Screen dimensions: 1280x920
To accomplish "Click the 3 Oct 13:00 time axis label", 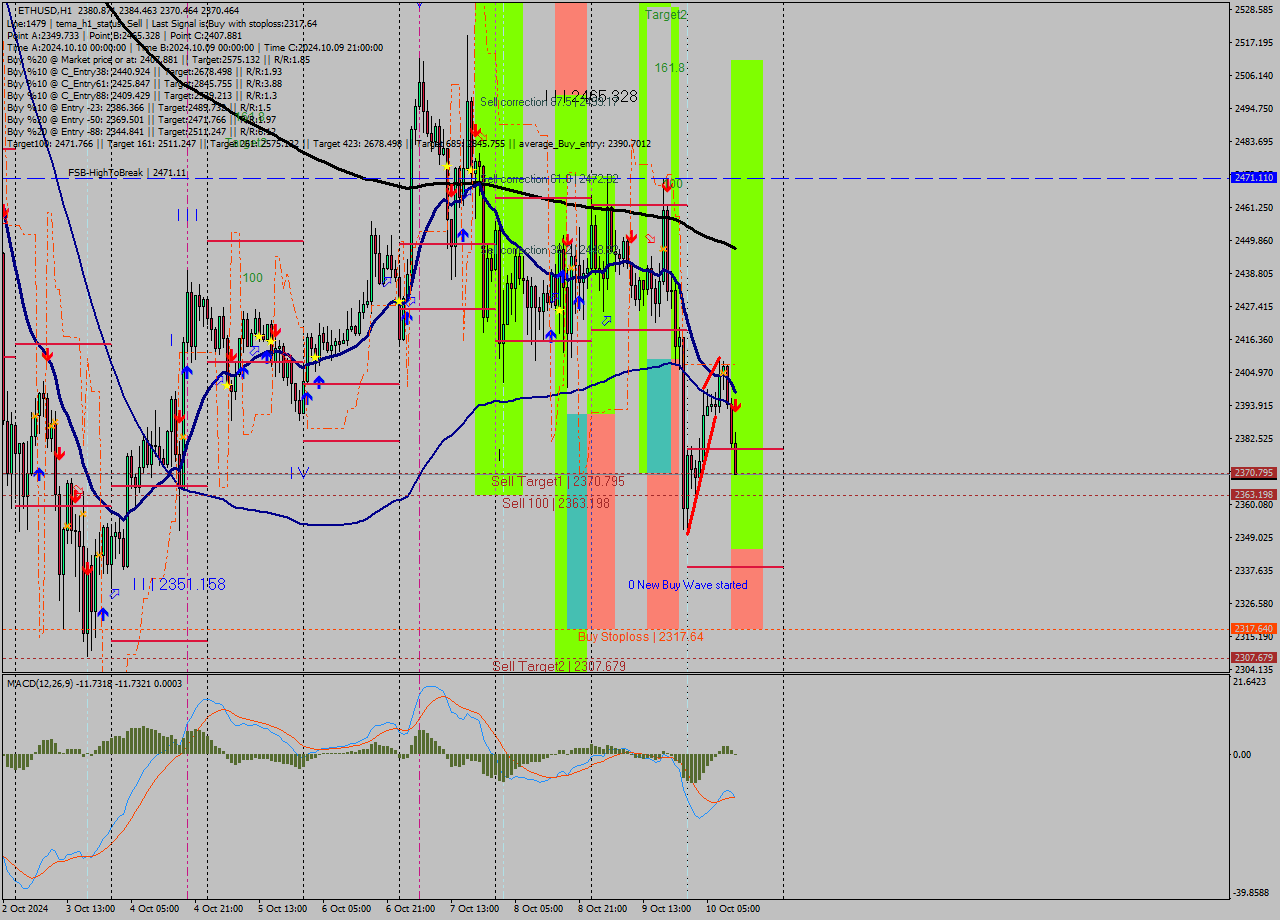I will (x=90, y=909).
